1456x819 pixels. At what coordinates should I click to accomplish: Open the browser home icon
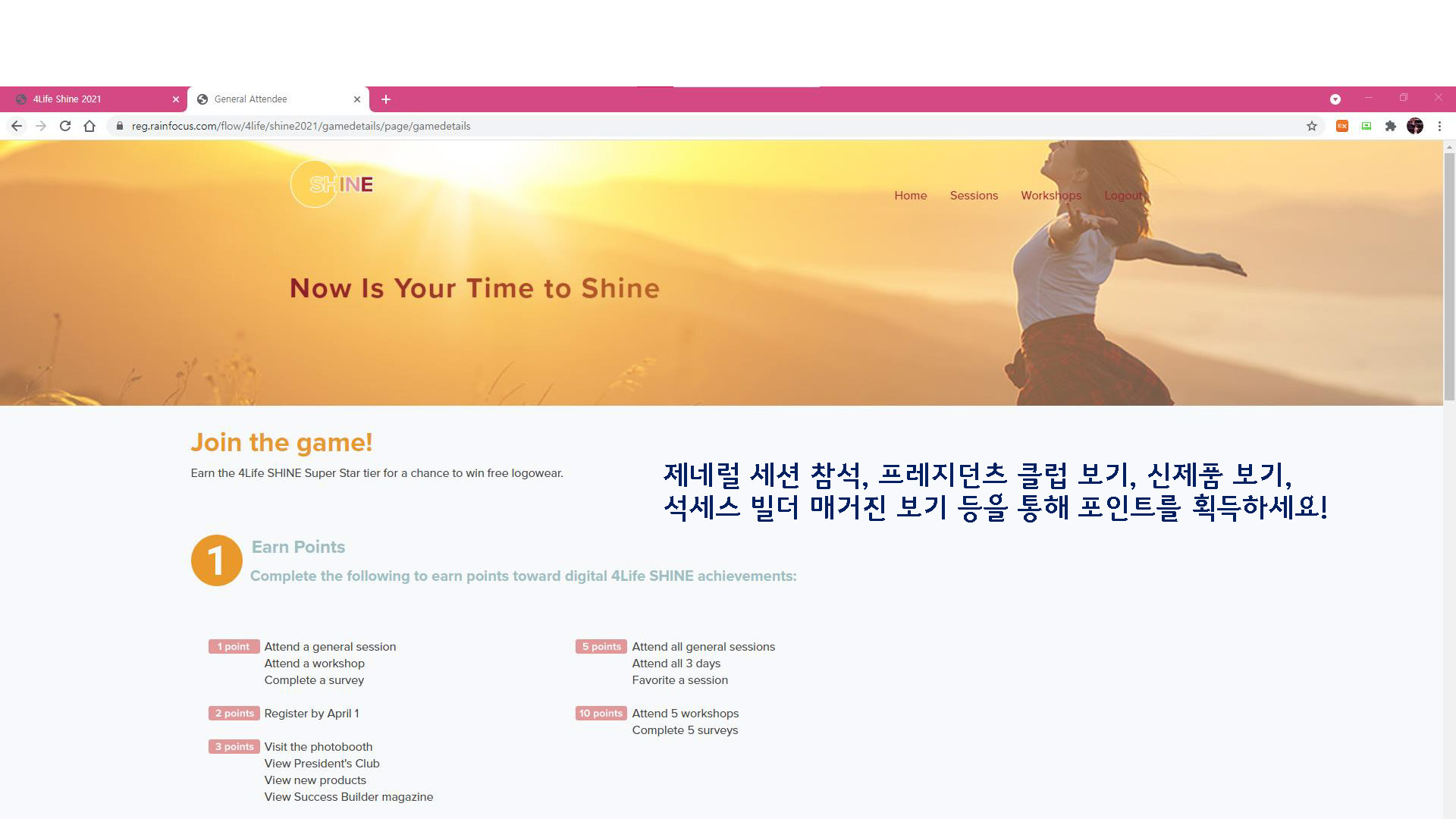pyautogui.click(x=89, y=126)
